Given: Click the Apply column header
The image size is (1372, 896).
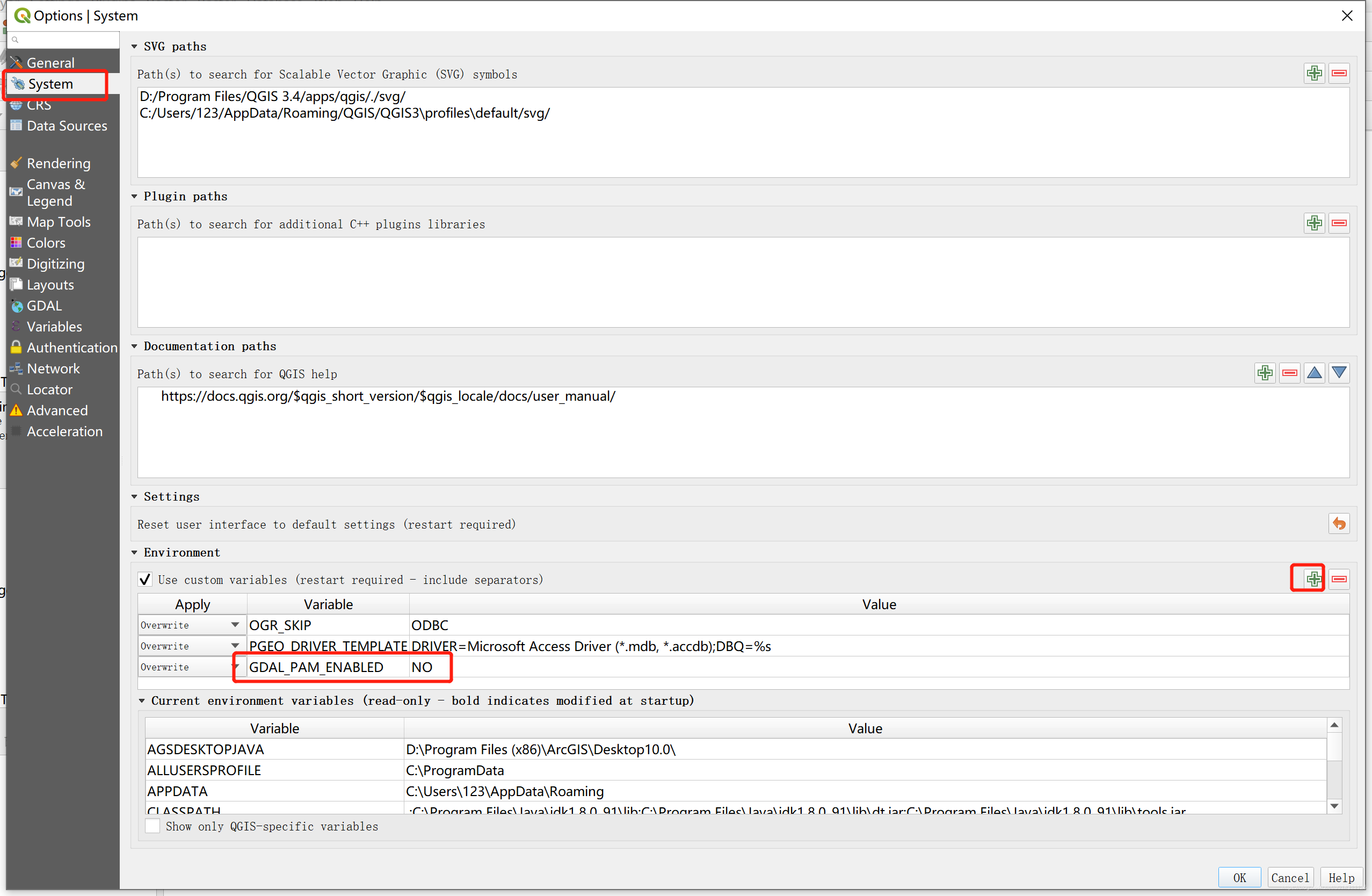Looking at the screenshot, I should (x=193, y=604).
